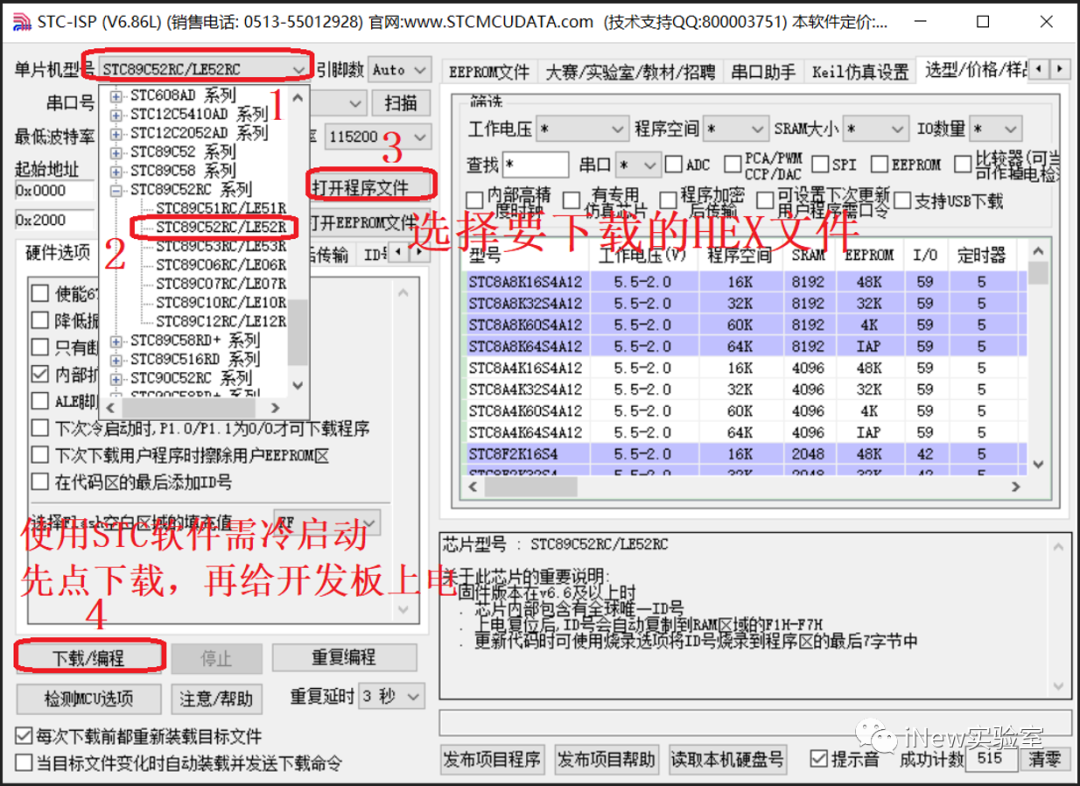The height and width of the screenshot is (786, 1080).
Task: Open the pin count Auto dropdown
Action: (x=399, y=70)
